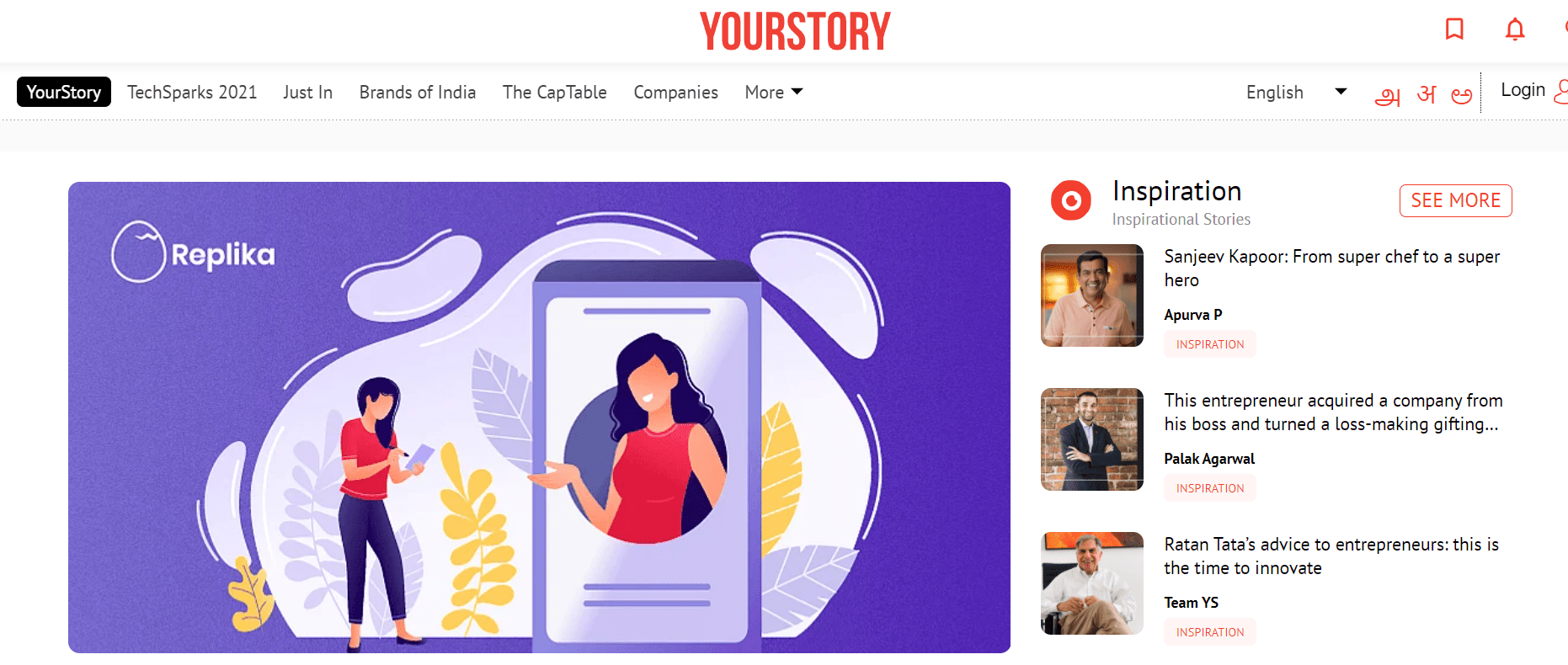
Task: Click the Login user profile icon
Action: pos(1560,91)
